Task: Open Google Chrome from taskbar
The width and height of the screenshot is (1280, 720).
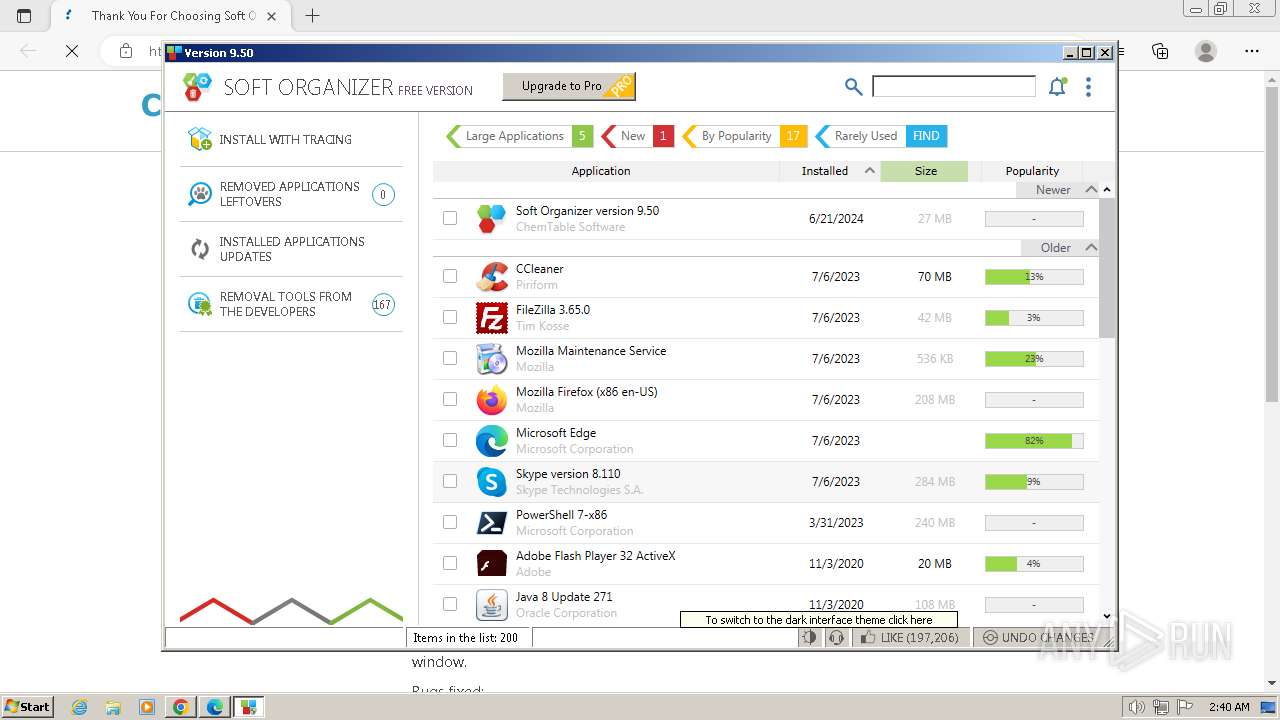Action: 181,707
